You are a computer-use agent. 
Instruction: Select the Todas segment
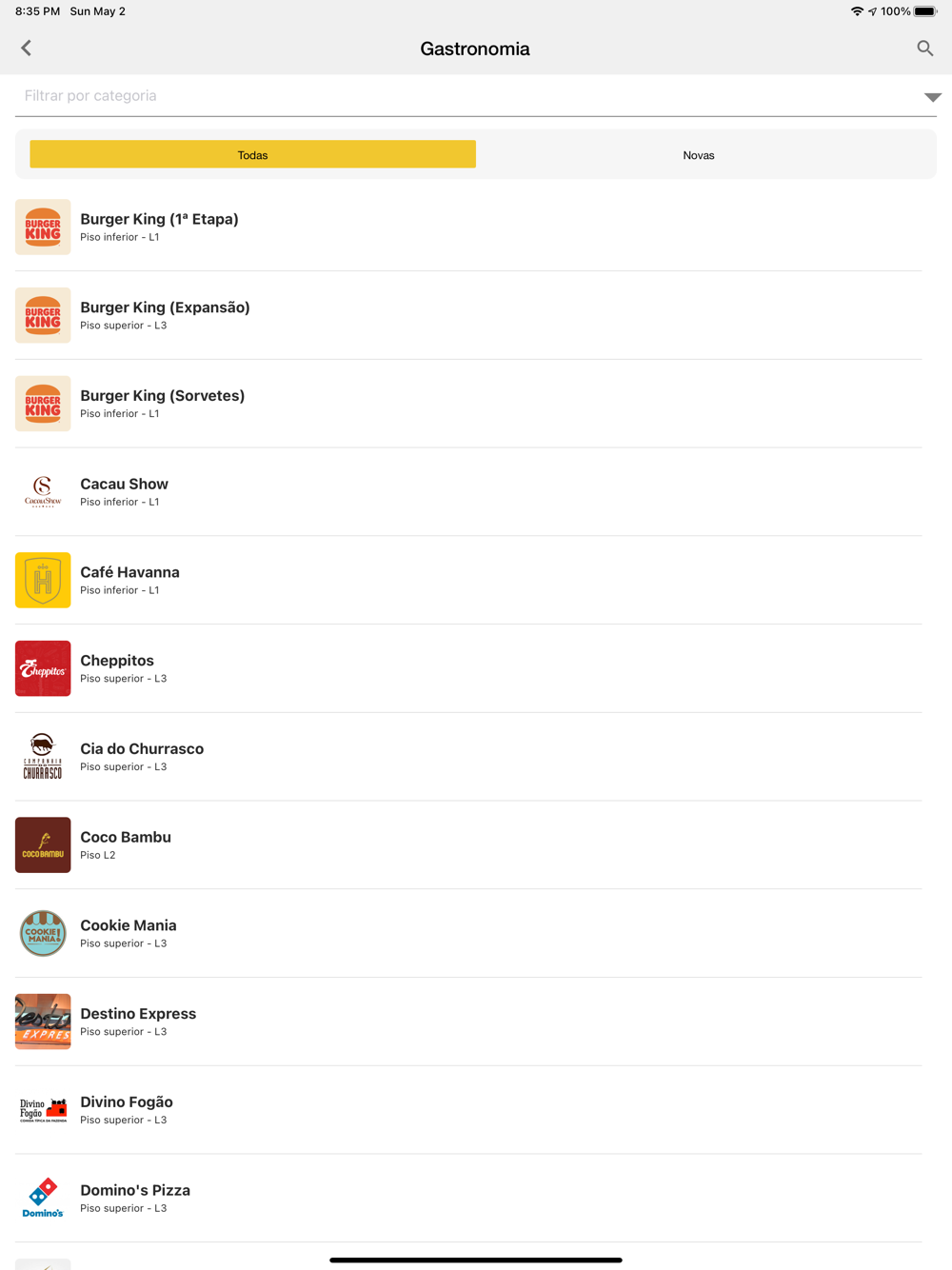(252, 154)
